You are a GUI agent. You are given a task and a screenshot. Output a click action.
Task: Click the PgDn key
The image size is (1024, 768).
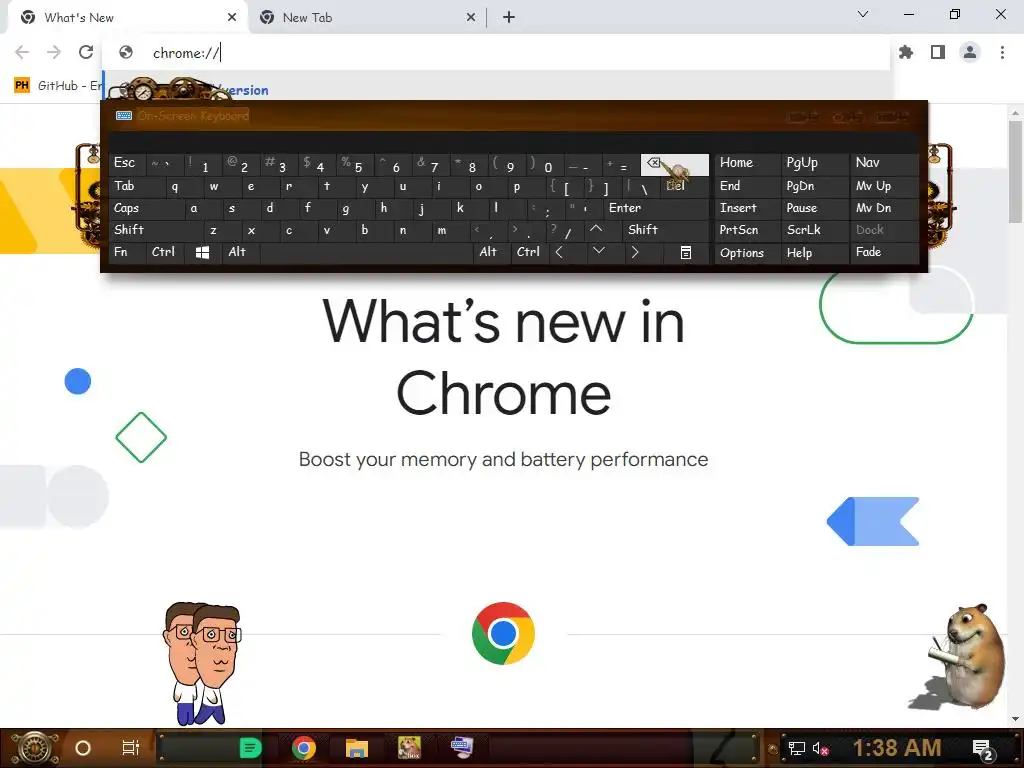pyautogui.click(x=813, y=186)
